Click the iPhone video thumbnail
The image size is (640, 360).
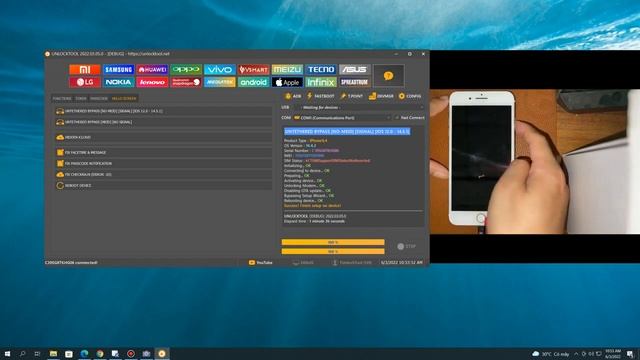[x=535, y=162]
